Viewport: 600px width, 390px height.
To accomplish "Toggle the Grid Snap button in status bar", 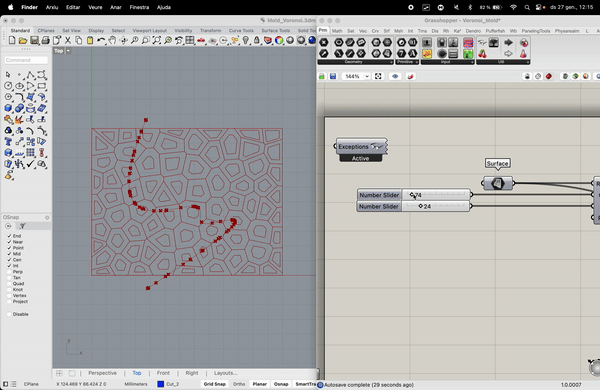I will pyautogui.click(x=215, y=384).
